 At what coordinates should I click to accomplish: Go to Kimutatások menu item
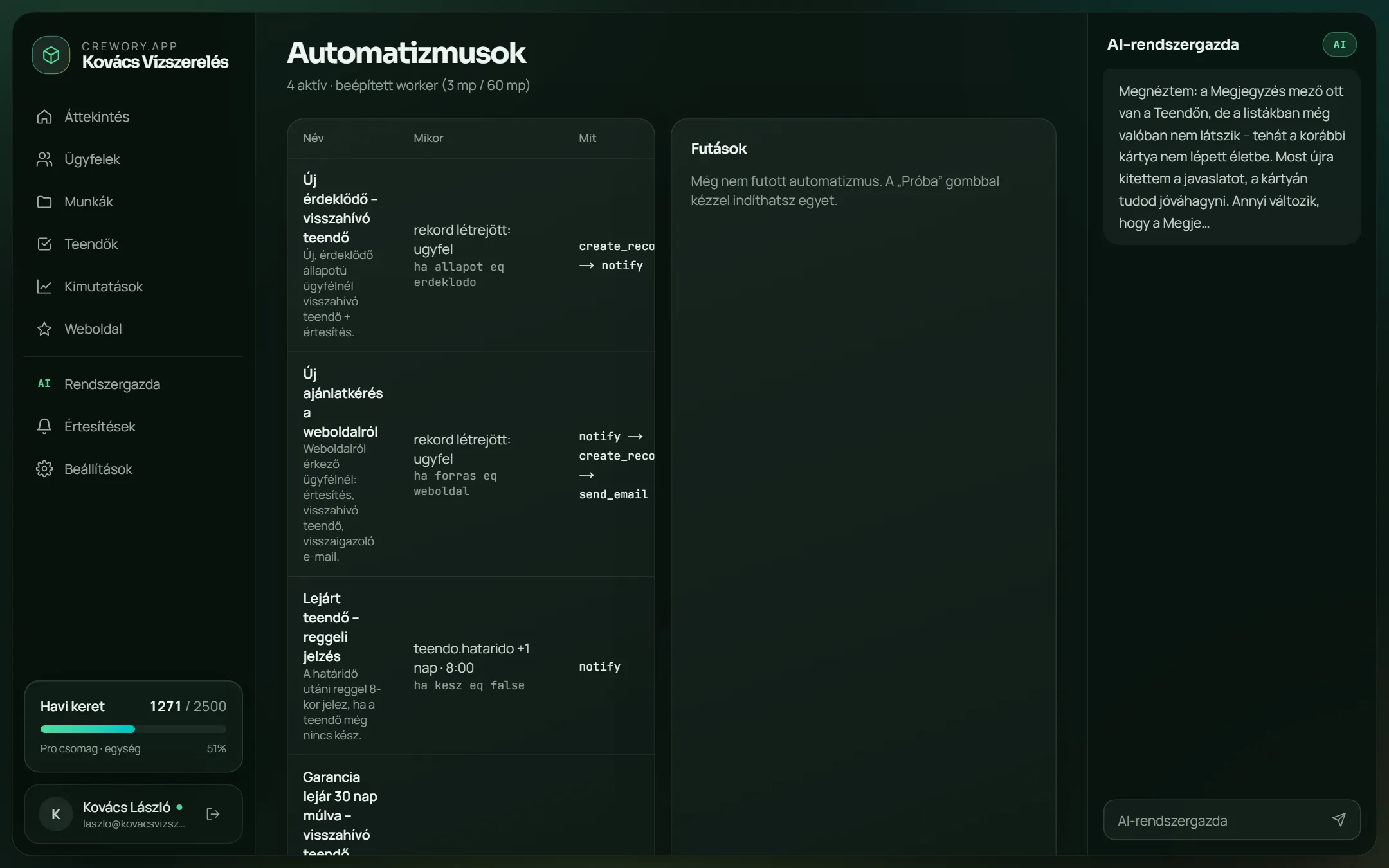tap(134, 287)
